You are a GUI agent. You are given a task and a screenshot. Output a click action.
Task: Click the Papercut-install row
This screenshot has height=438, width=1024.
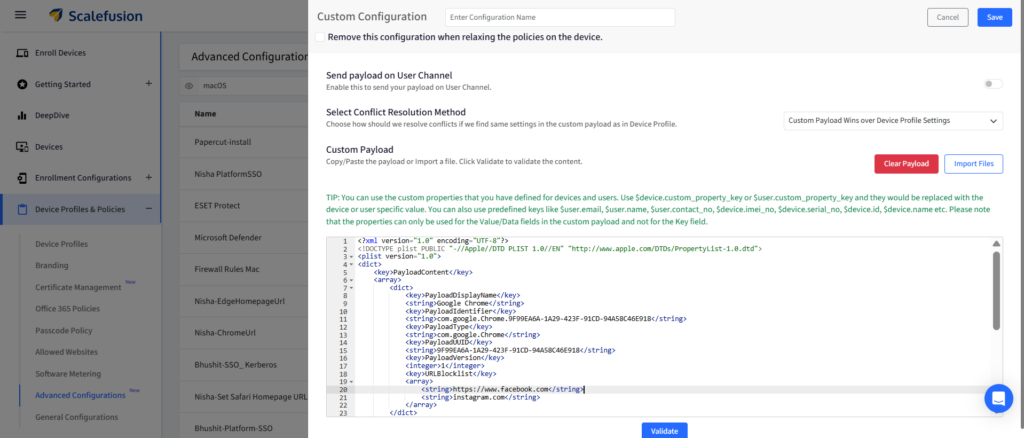243,142
